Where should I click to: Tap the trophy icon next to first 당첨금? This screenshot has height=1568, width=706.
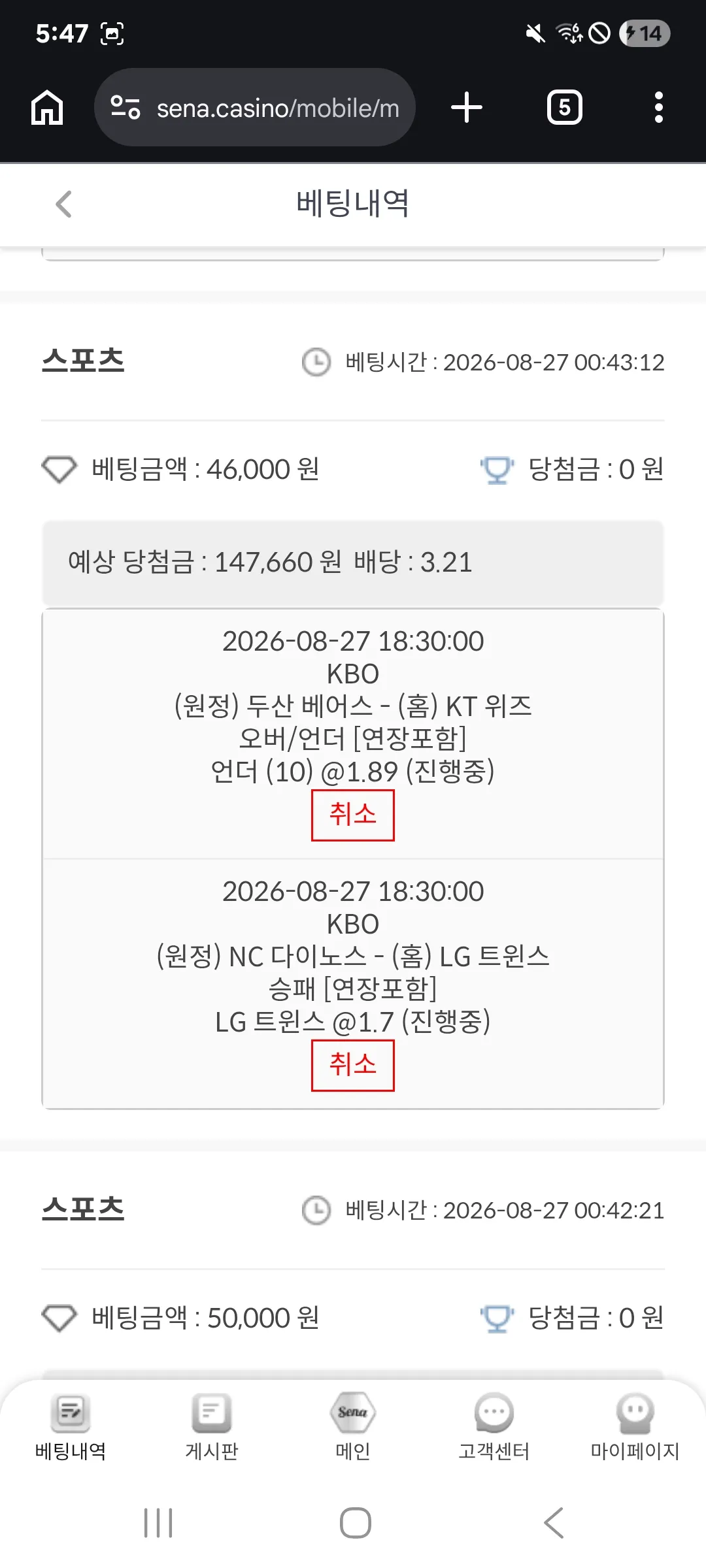pos(497,470)
